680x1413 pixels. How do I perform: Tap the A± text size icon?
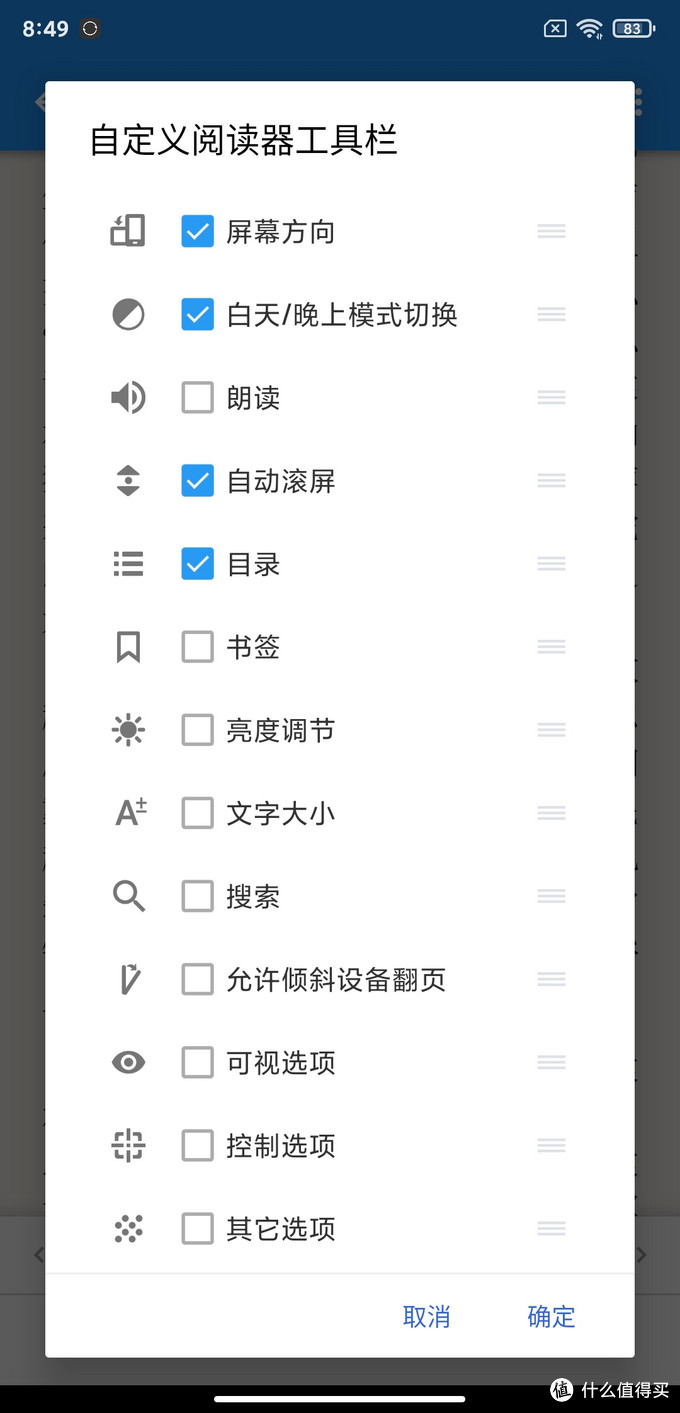pyautogui.click(x=128, y=812)
